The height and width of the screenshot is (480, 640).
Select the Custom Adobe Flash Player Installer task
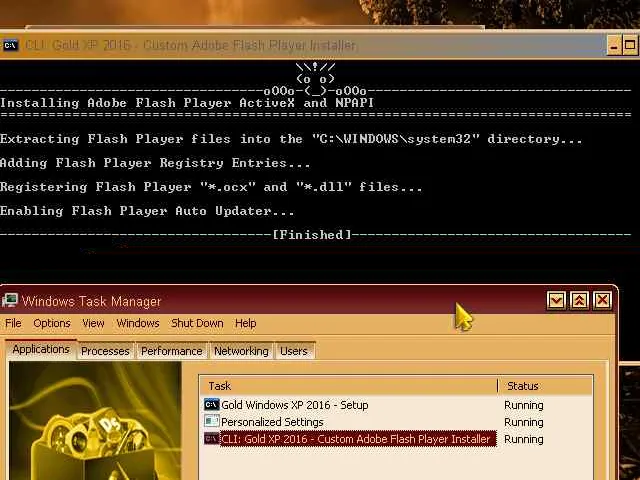point(358,439)
